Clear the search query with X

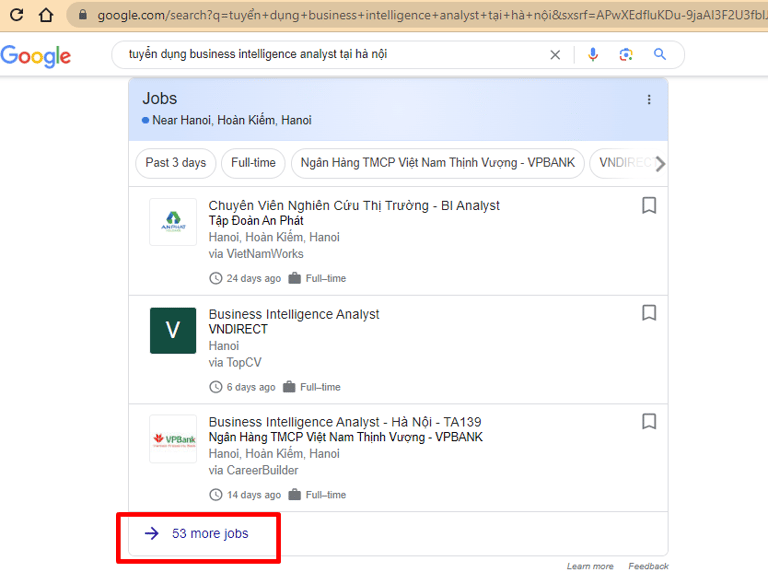pyautogui.click(x=555, y=55)
